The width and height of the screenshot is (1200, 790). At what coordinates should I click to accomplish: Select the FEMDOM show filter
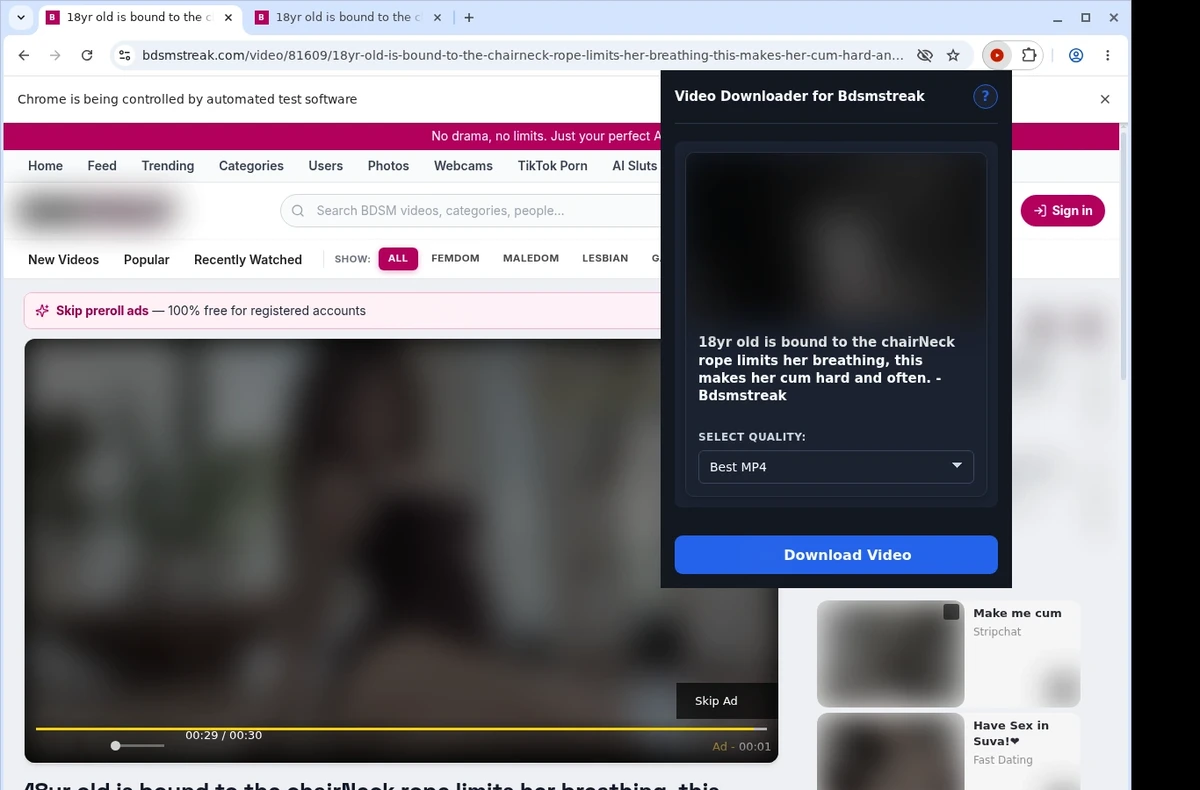coord(455,259)
